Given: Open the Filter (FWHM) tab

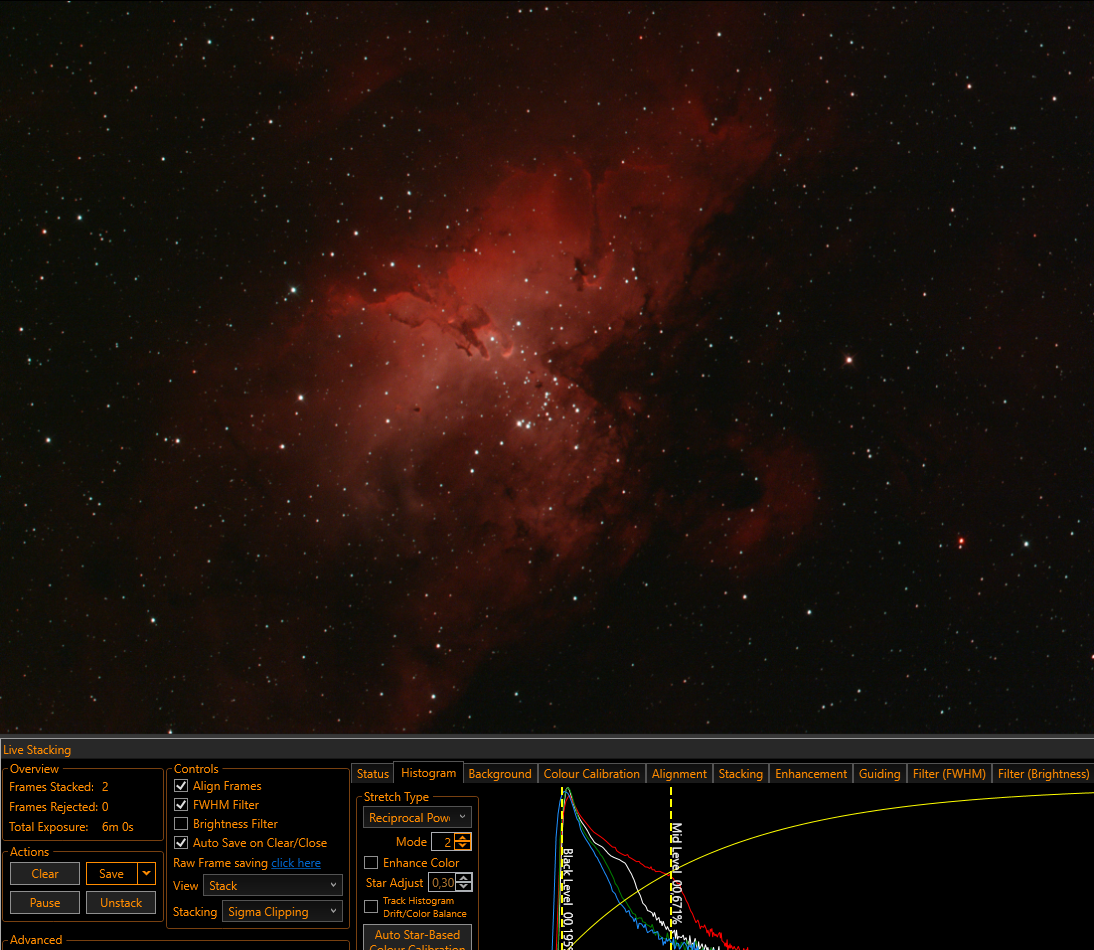Looking at the screenshot, I should [x=949, y=774].
